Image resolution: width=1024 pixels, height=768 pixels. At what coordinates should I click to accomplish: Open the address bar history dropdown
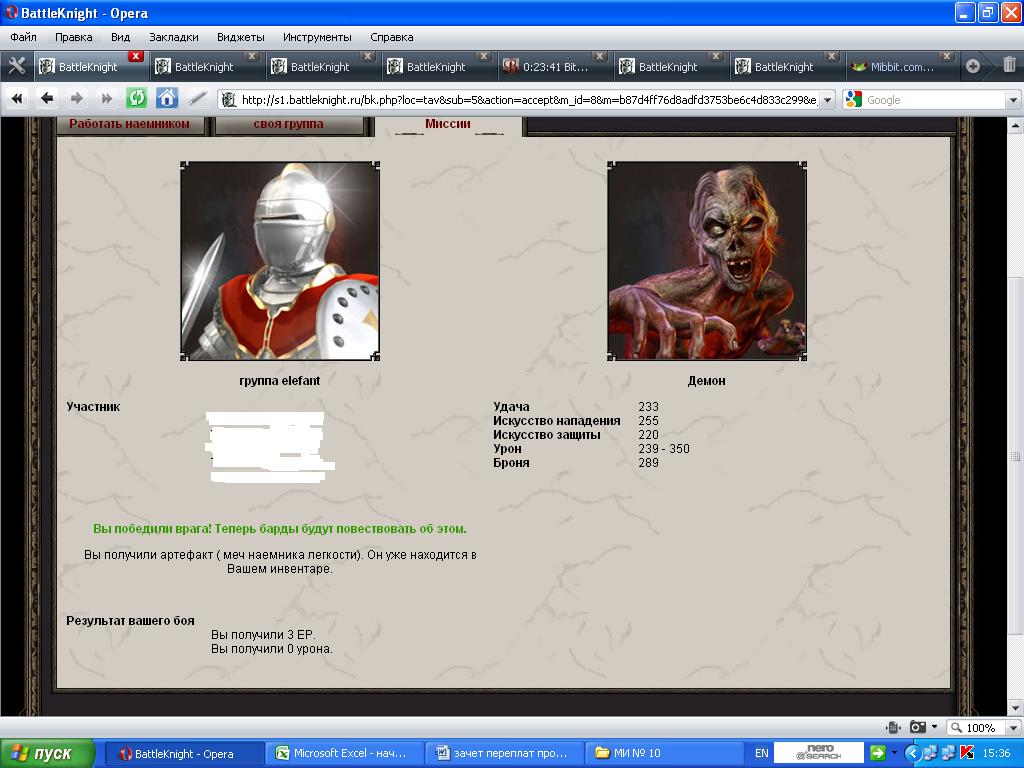coord(828,100)
